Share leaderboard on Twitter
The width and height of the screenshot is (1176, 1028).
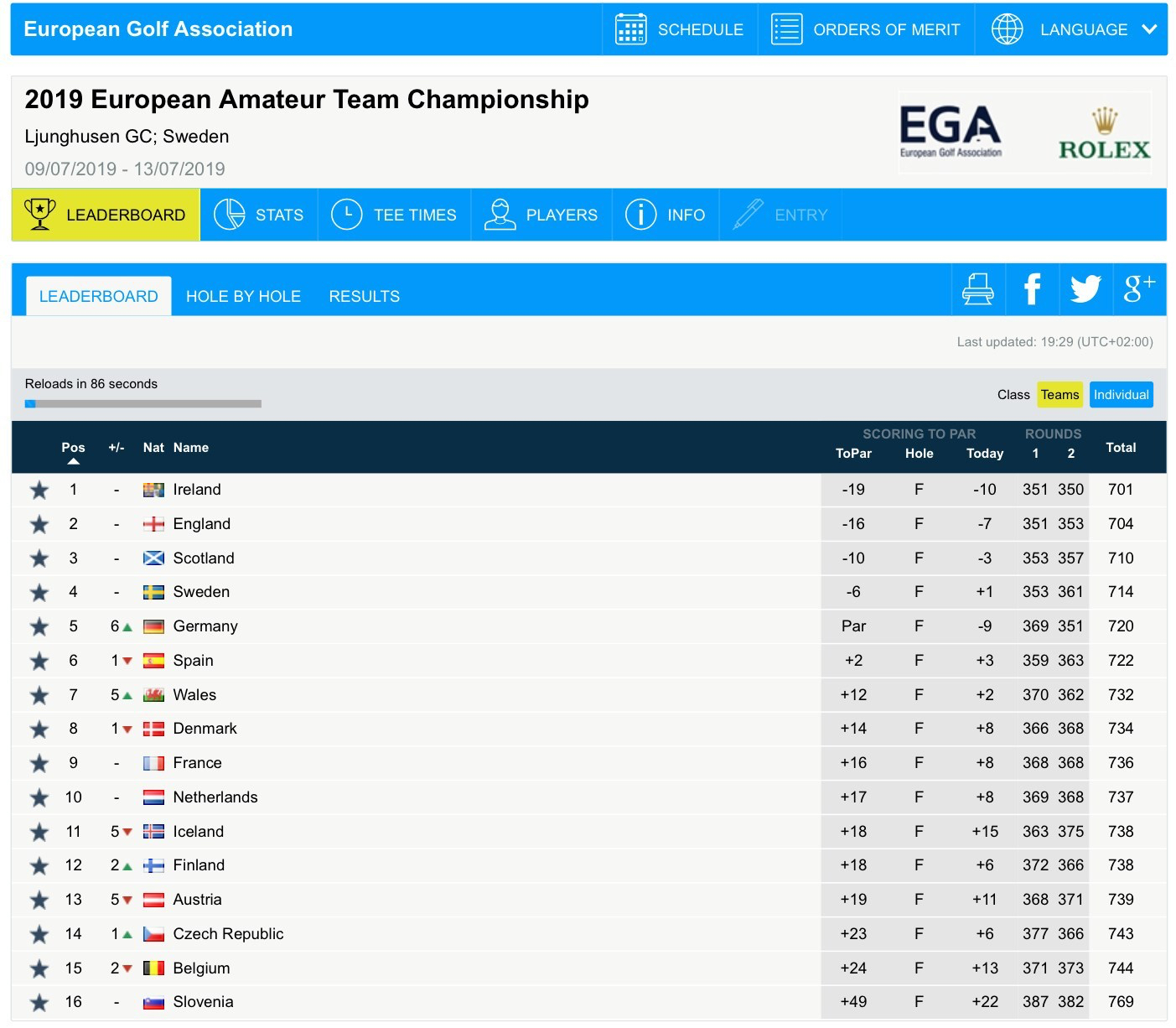pyautogui.click(x=1085, y=289)
